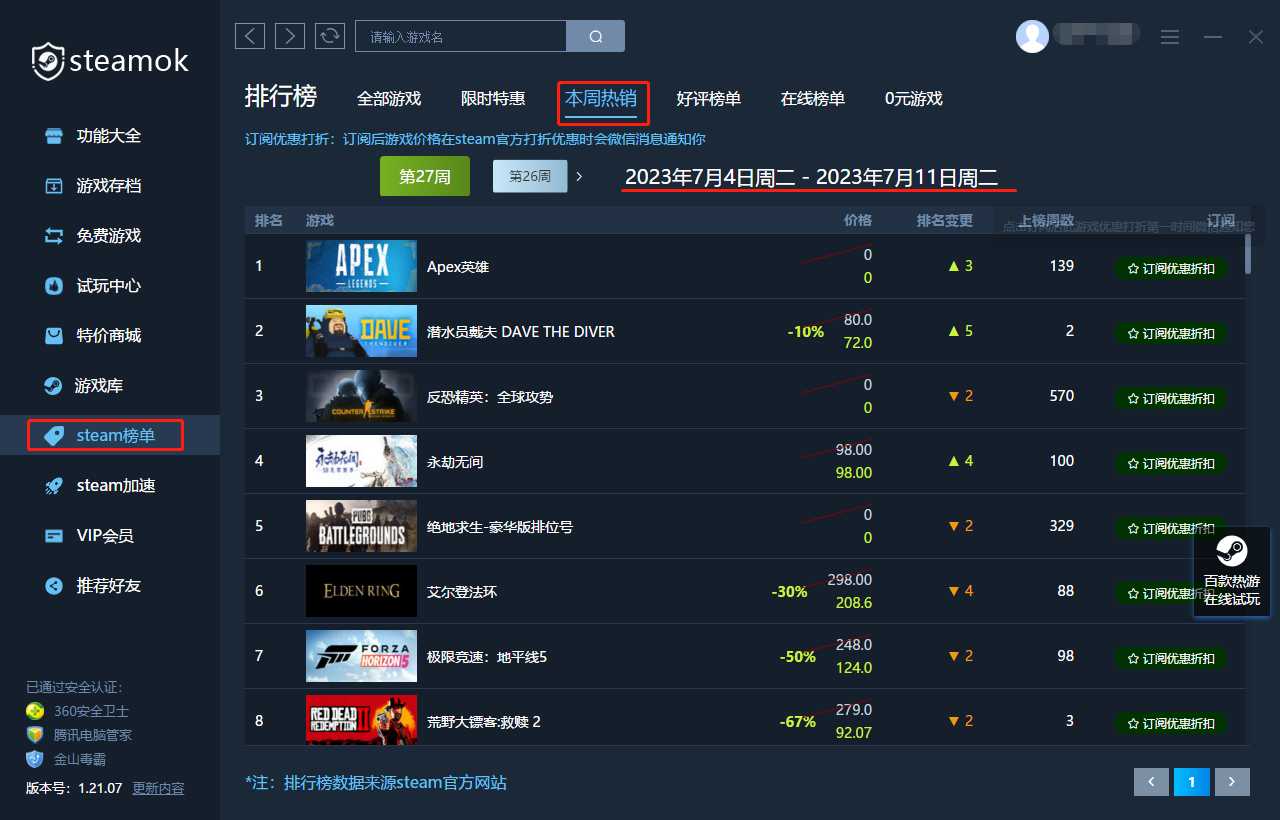The width and height of the screenshot is (1280, 820).
Task: Select the 第26周 week button
Action: point(530,176)
